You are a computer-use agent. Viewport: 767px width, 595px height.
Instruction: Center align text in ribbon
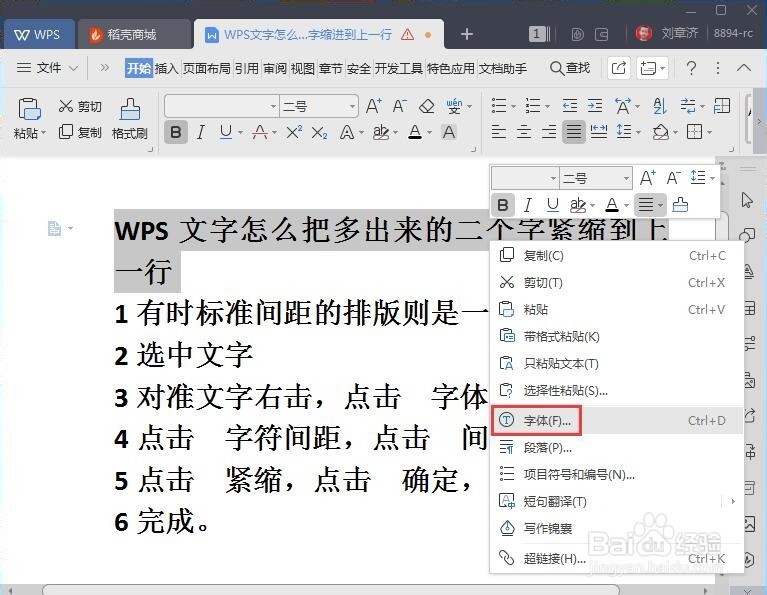click(523, 132)
